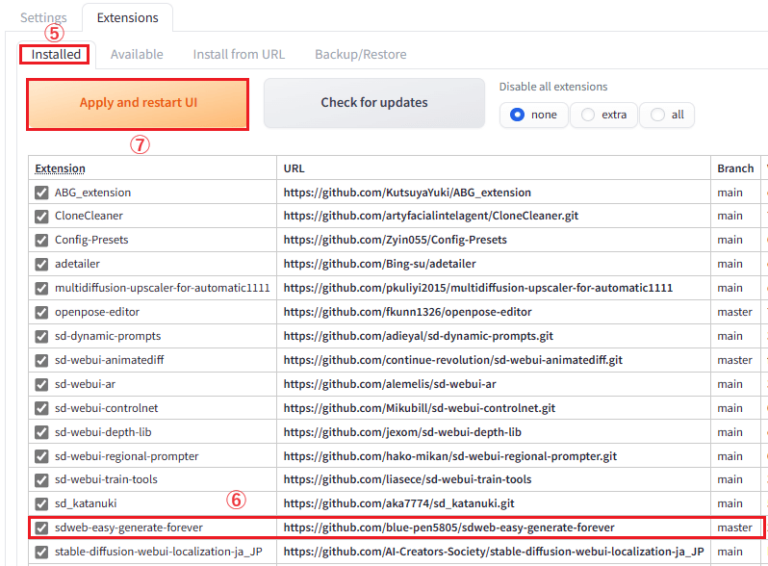Open the Extensions tab
The height and width of the screenshot is (566, 768).
127,17
